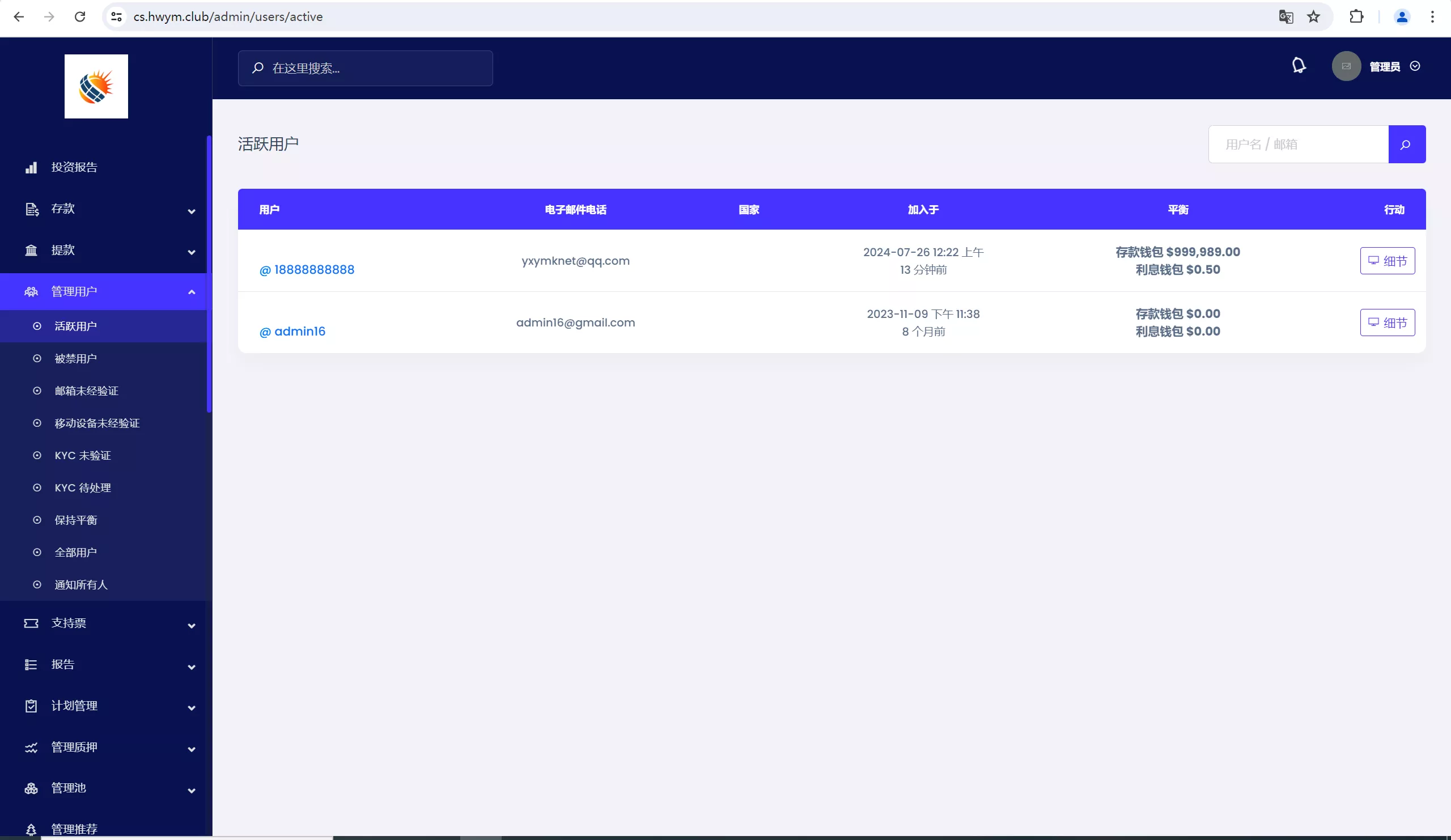
Task: Reload the page with the refresh icon
Action: pyautogui.click(x=80, y=16)
